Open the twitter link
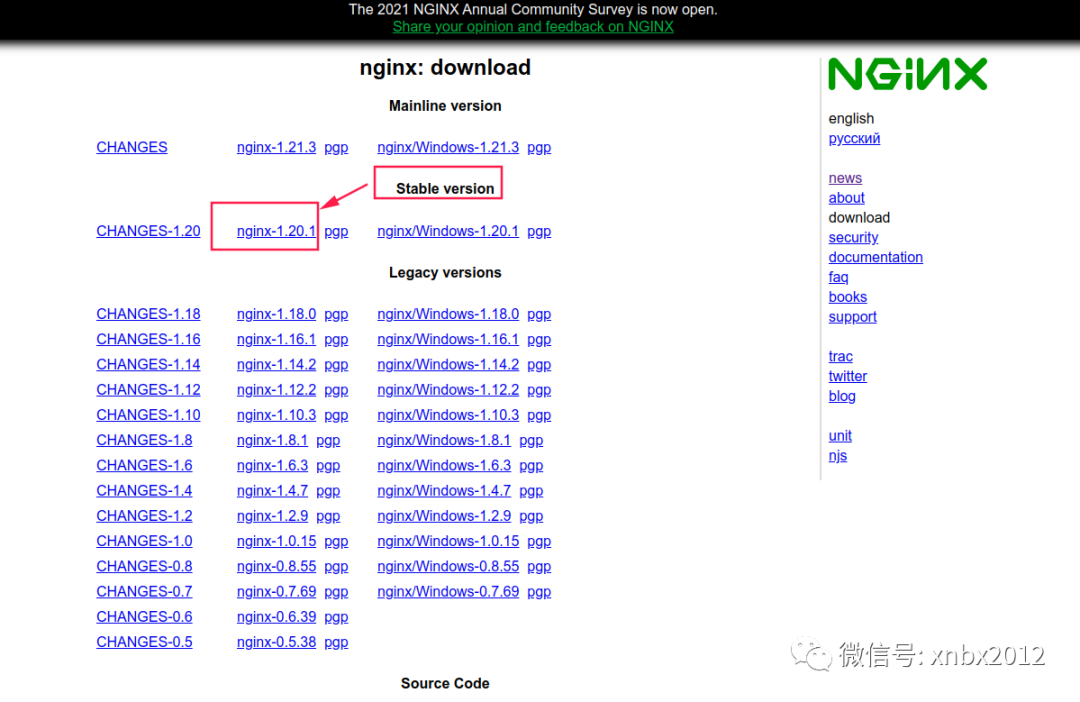 click(848, 376)
